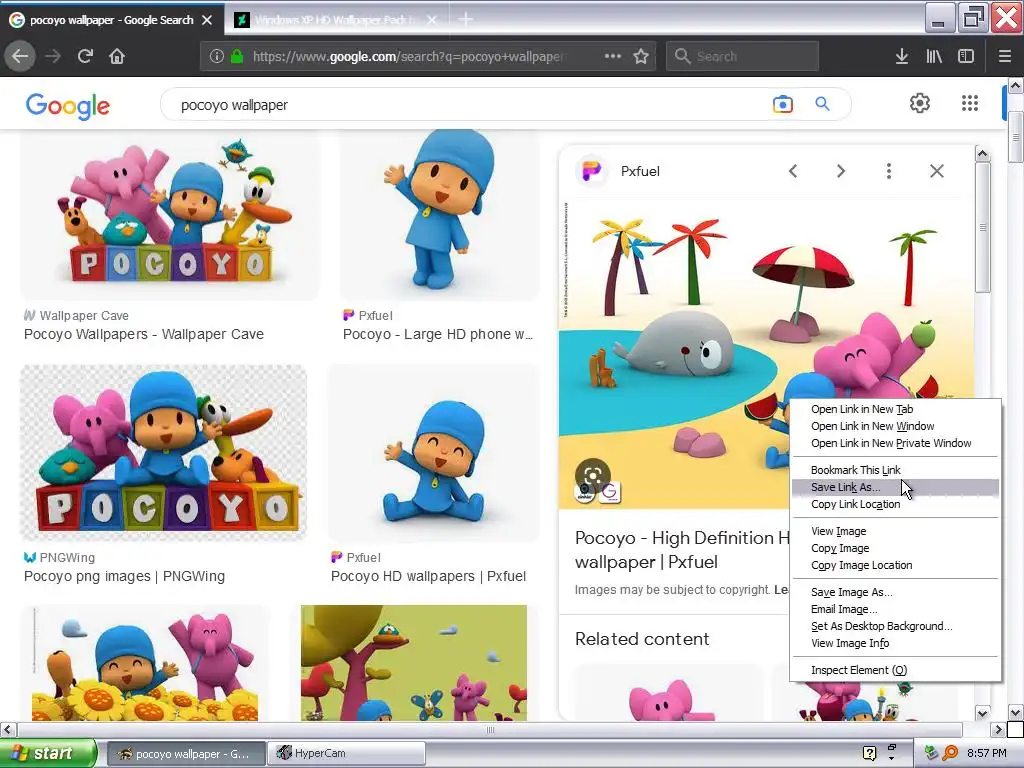1024x768 pixels.
Task: Close the pocoyo wallpaper tab
Action: 207,20
